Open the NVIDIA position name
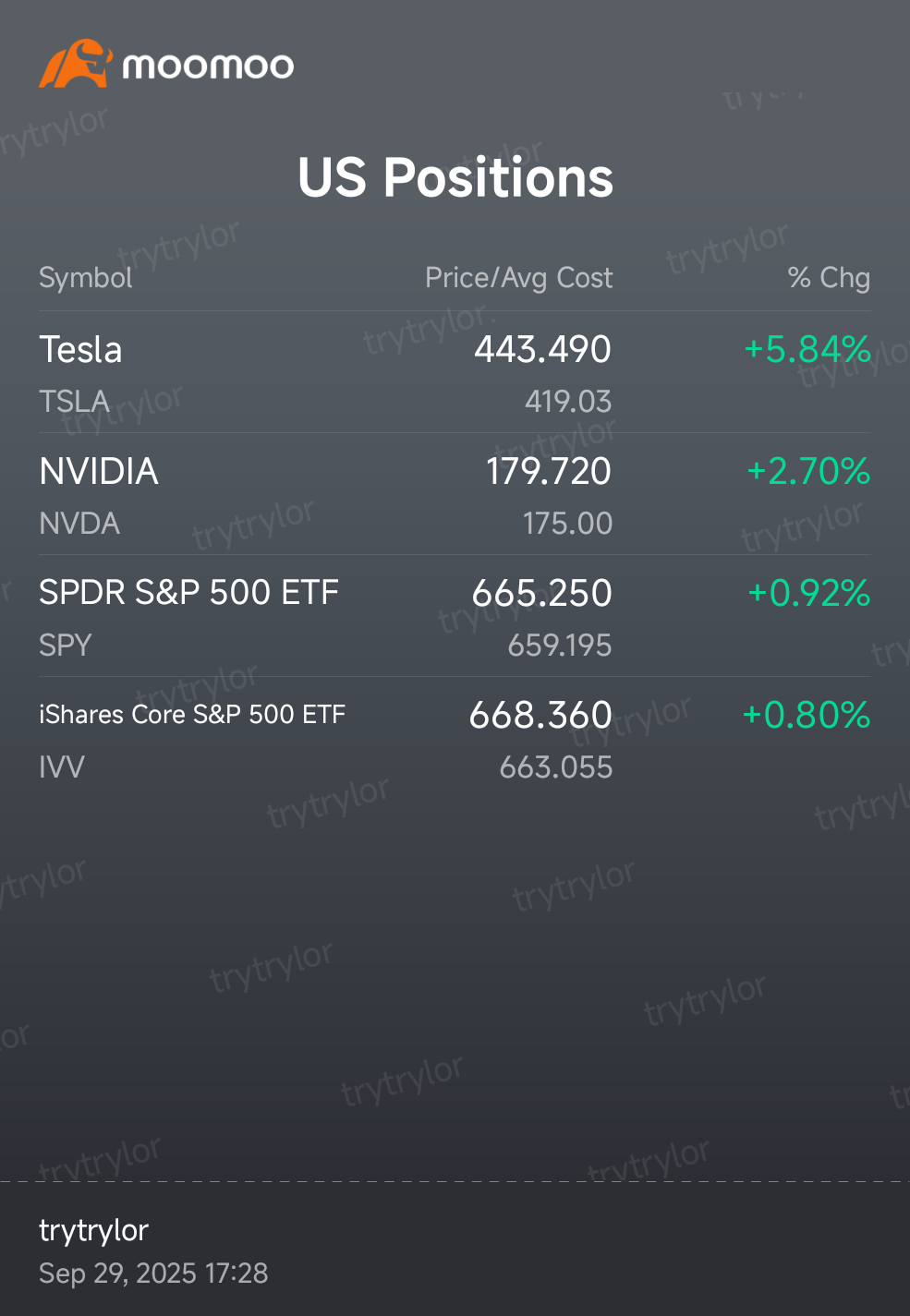Viewport: 910px width, 1316px height. 99,472
